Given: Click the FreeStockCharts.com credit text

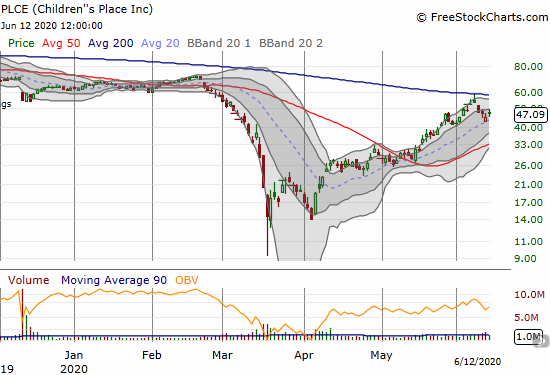Looking at the screenshot, I should pos(482,17).
